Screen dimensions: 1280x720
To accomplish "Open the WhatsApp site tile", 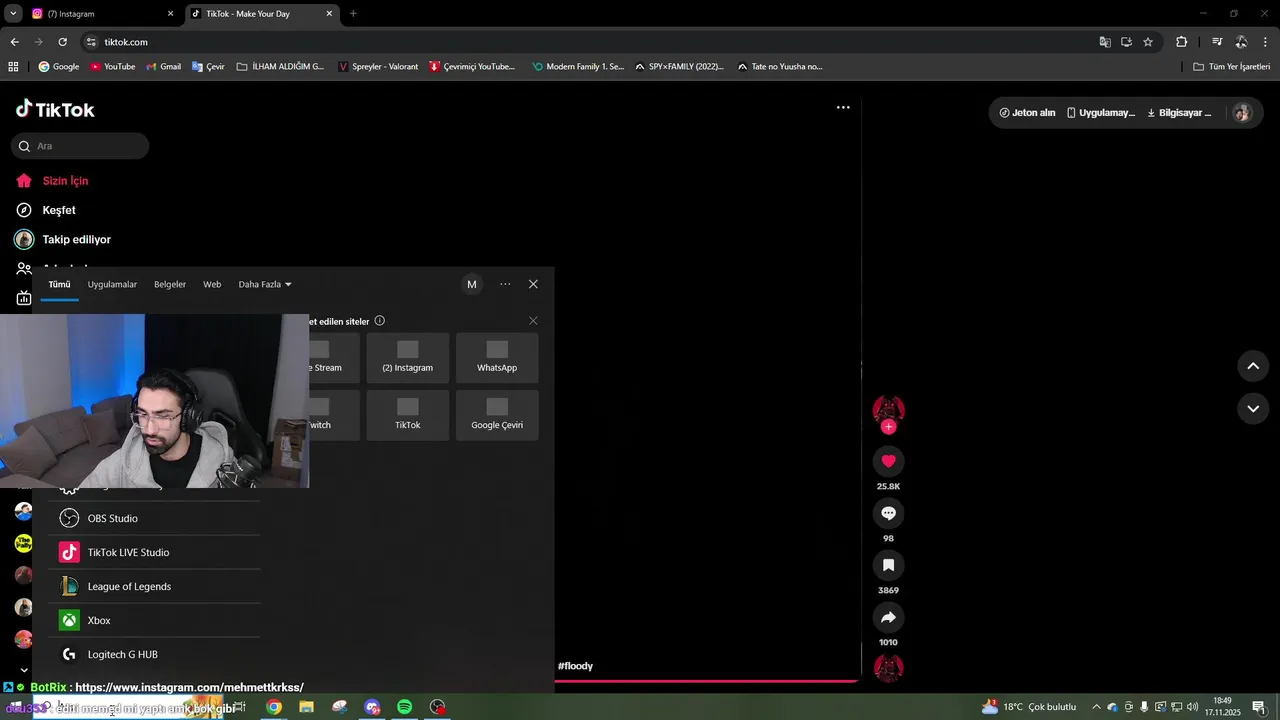I will point(497,358).
